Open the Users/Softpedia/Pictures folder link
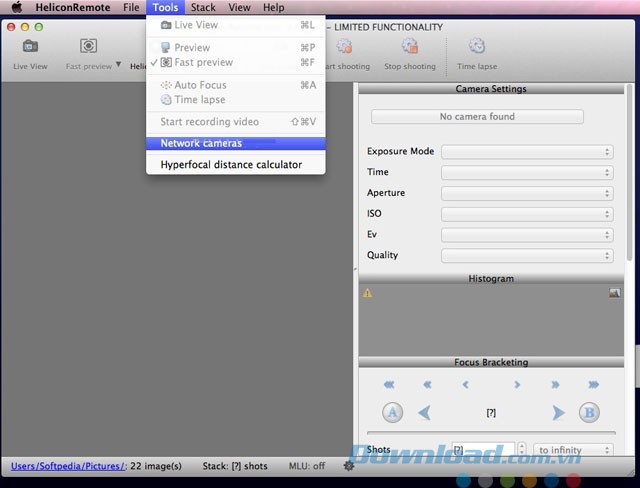The image size is (640, 488). coord(68,466)
